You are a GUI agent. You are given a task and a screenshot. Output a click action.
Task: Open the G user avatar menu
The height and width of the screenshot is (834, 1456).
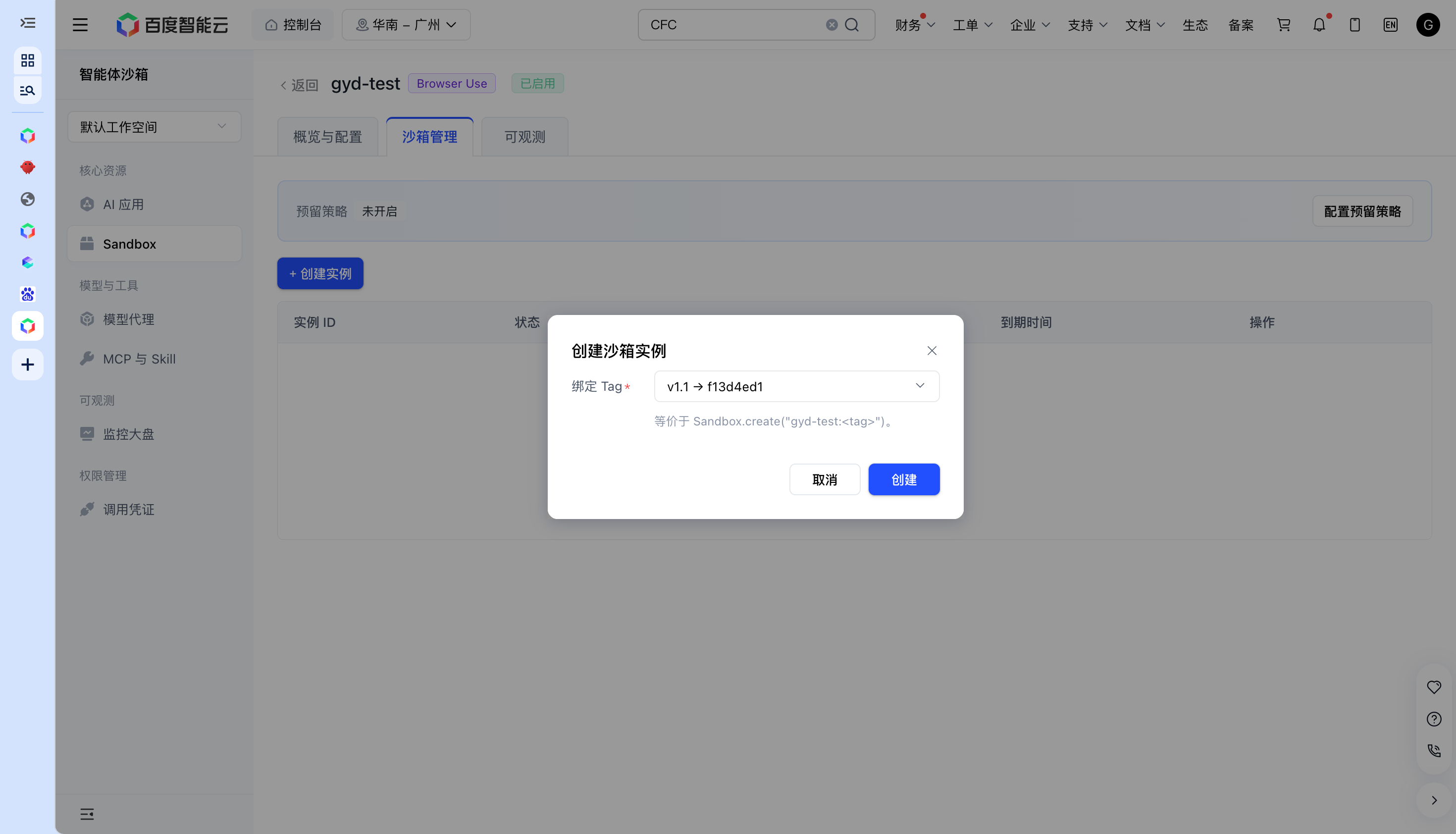[1428, 25]
